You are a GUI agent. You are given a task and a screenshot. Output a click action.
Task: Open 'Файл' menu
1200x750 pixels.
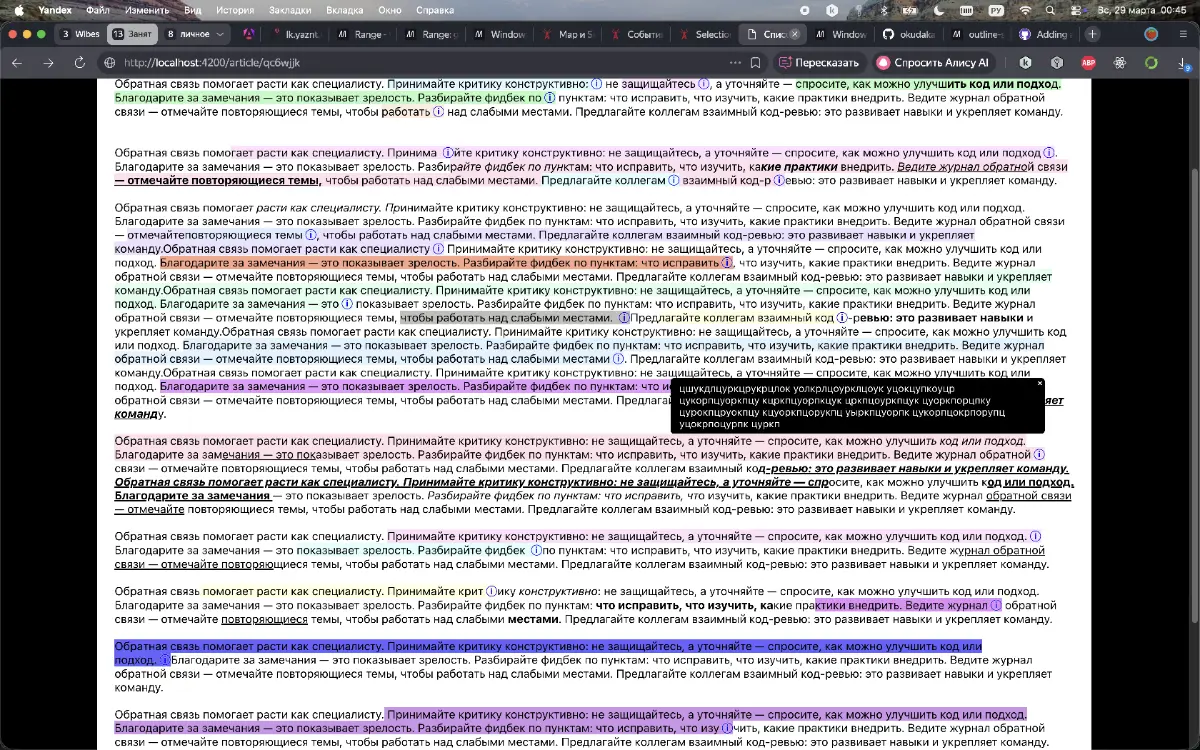click(98, 9)
